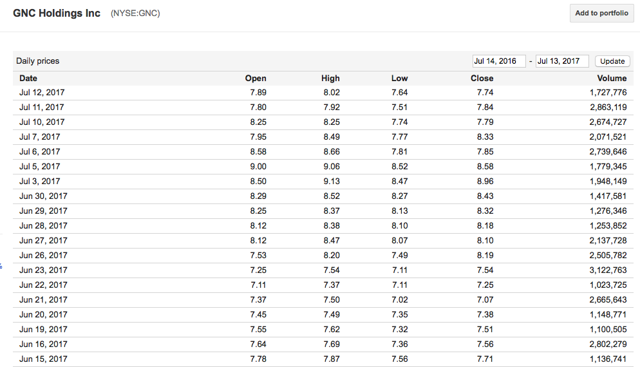This screenshot has height=367, width=640.
Task: Focus the end date field Jul 13, 2017
Action: coord(562,61)
